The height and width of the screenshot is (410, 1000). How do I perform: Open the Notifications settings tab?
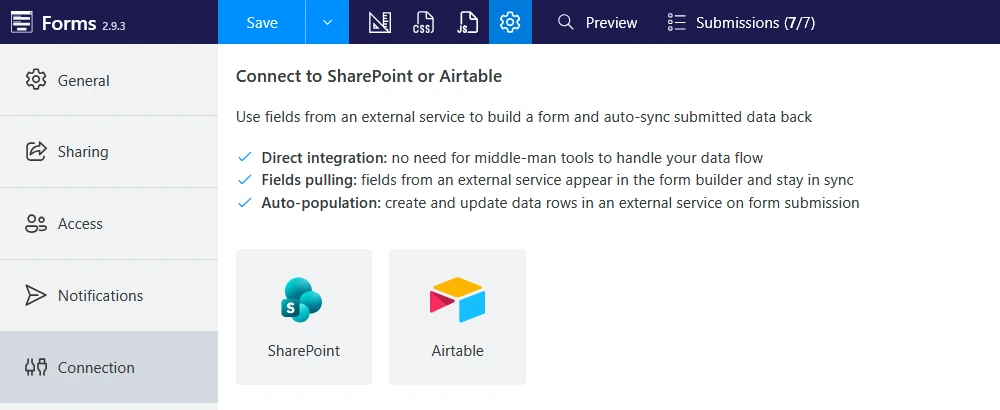(109, 296)
